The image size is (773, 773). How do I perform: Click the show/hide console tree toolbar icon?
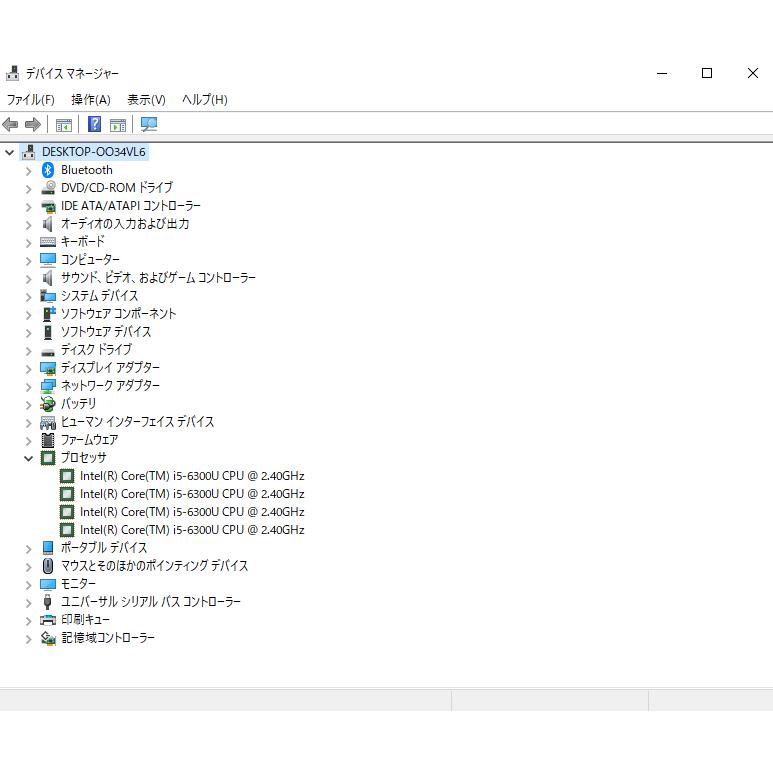(x=64, y=125)
